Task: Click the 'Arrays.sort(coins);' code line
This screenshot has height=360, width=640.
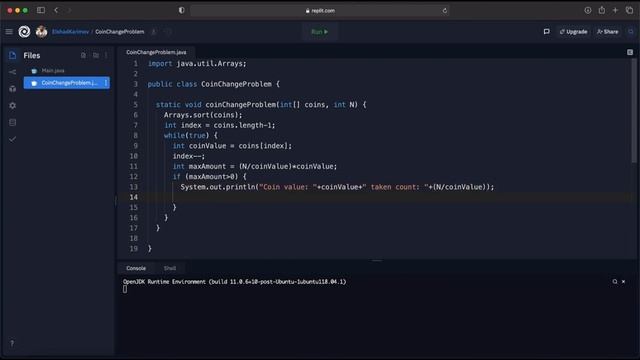Action: 203,115
